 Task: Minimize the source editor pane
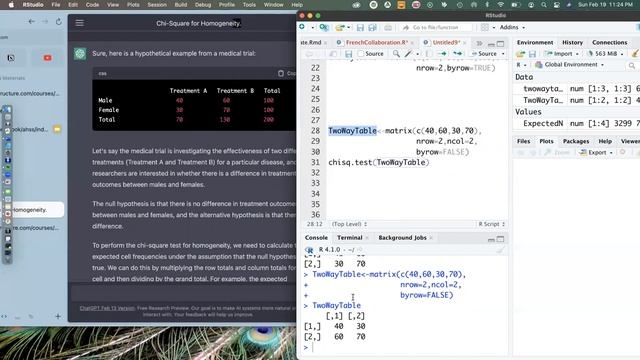coord(491,44)
